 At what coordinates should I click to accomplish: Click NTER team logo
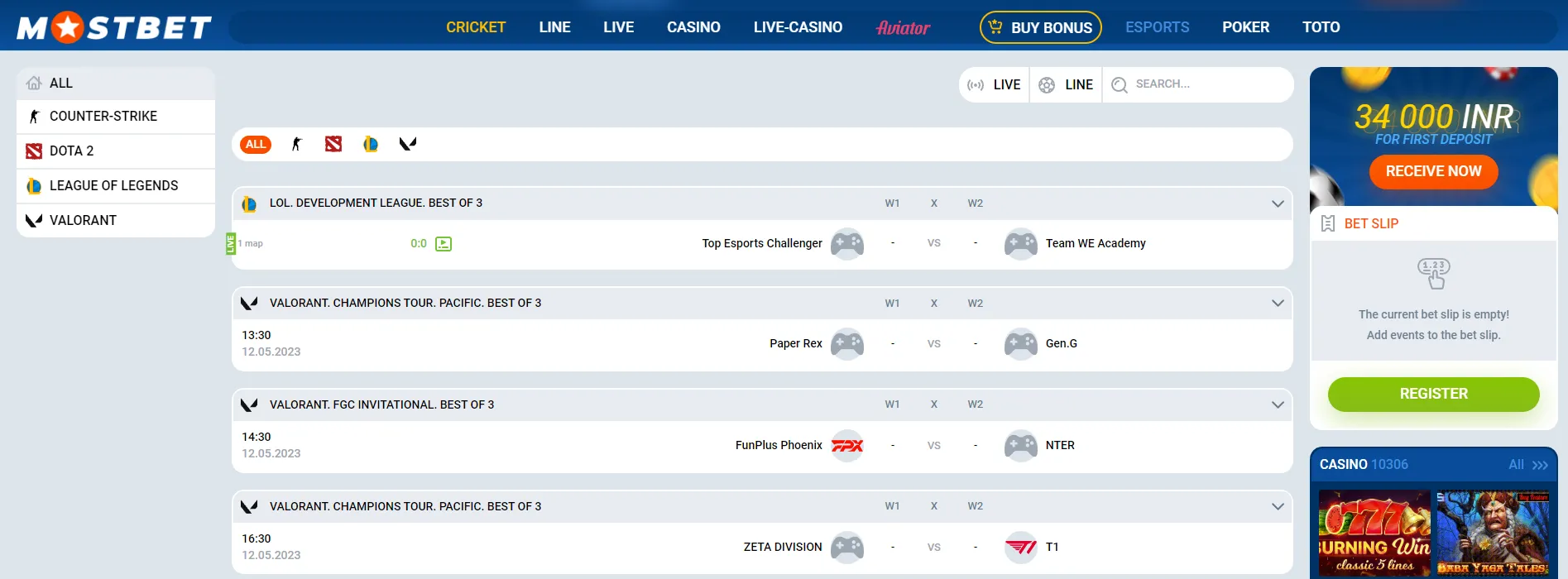tap(1021, 446)
